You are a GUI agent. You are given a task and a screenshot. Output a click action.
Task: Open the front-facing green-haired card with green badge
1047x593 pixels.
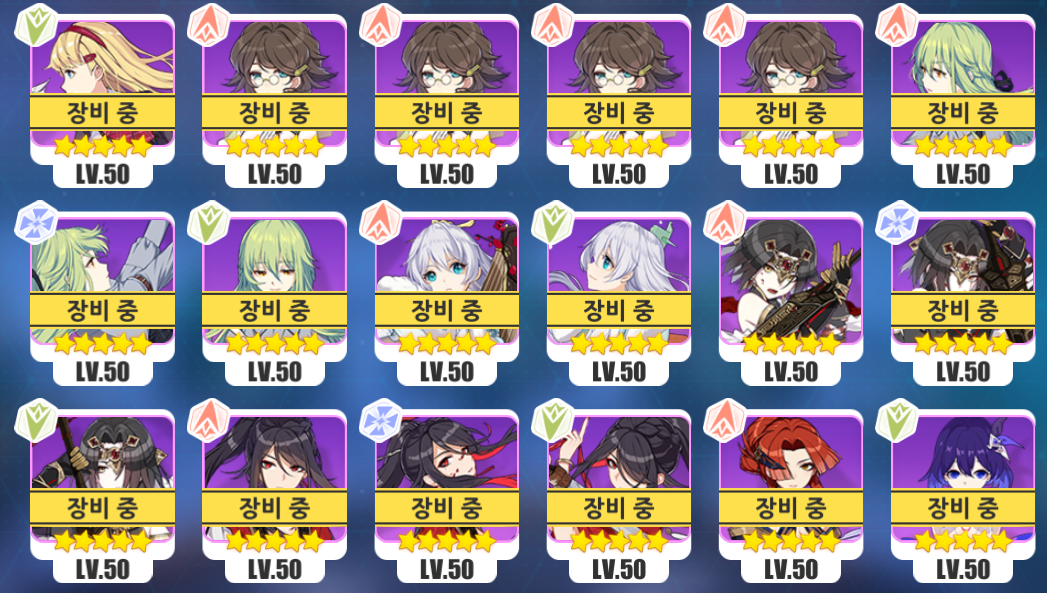coord(274,298)
